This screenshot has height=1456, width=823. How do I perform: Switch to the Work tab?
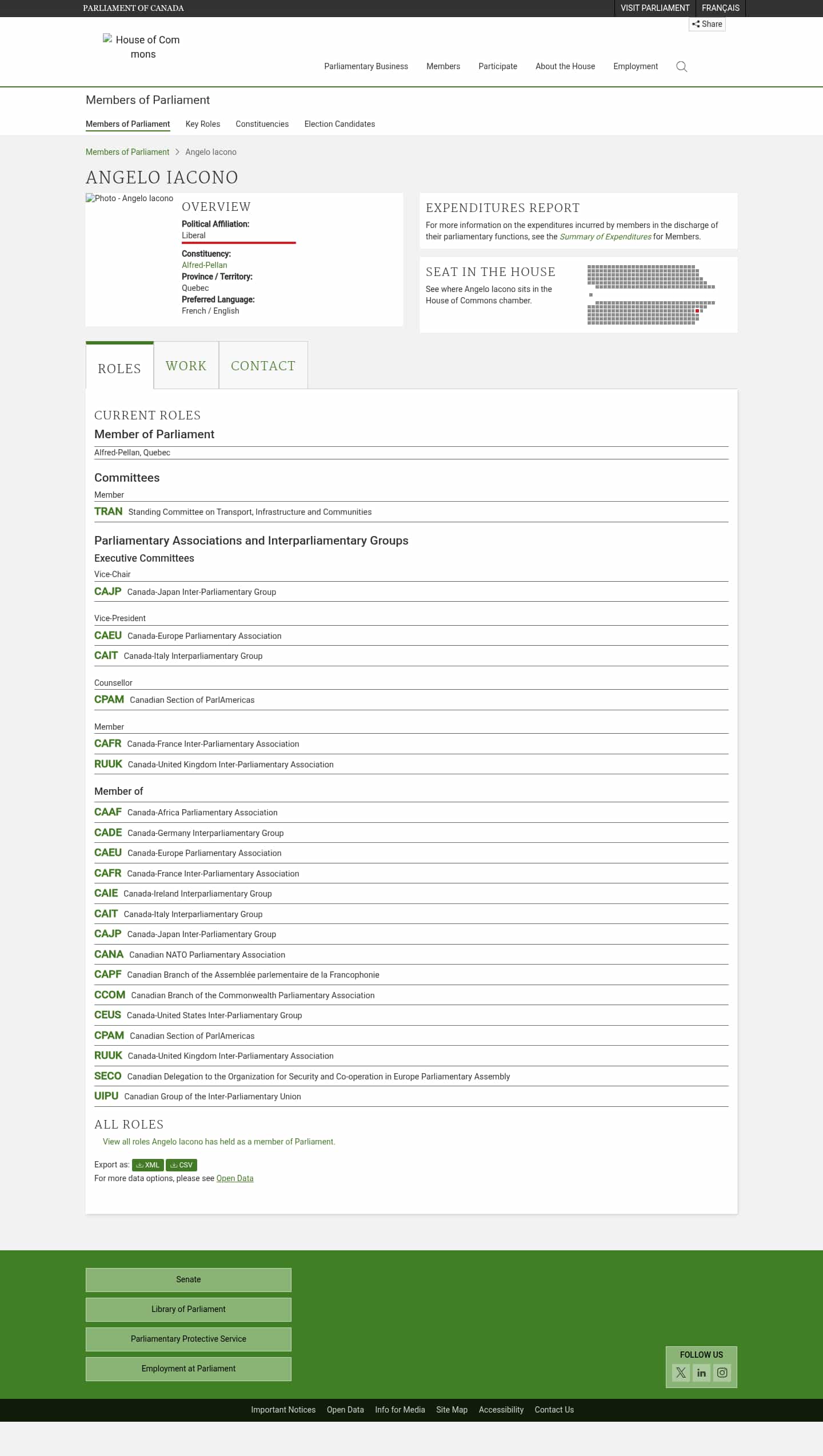coord(186,366)
